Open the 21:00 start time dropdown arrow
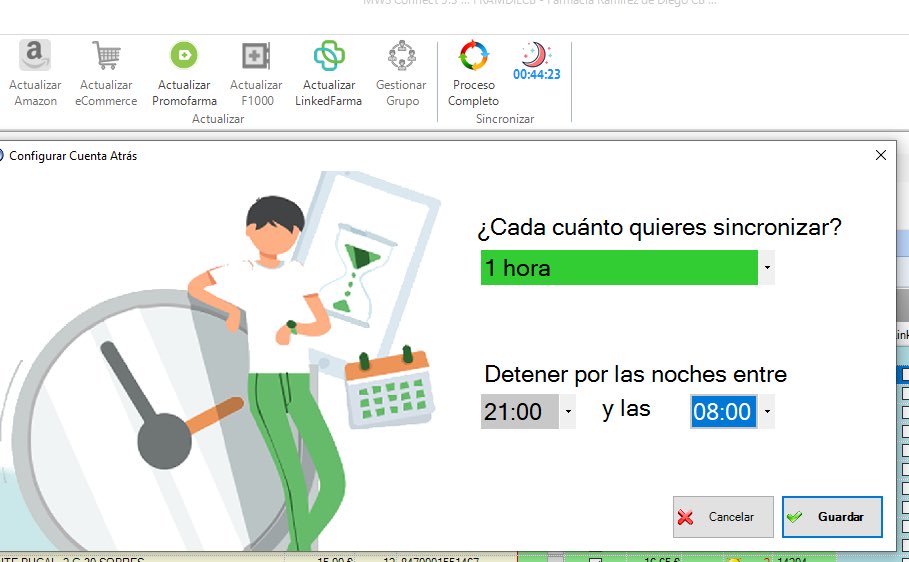Image resolution: width=909 pixels, height=562 pixels. (568, 411)
